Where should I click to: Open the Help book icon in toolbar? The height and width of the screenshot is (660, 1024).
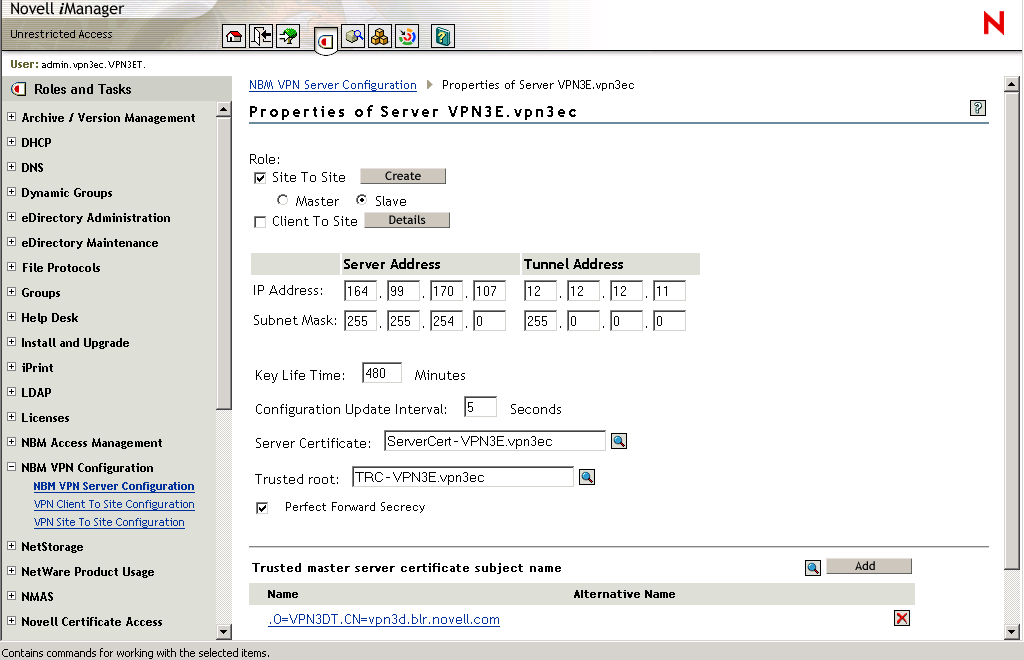(443, 37)
